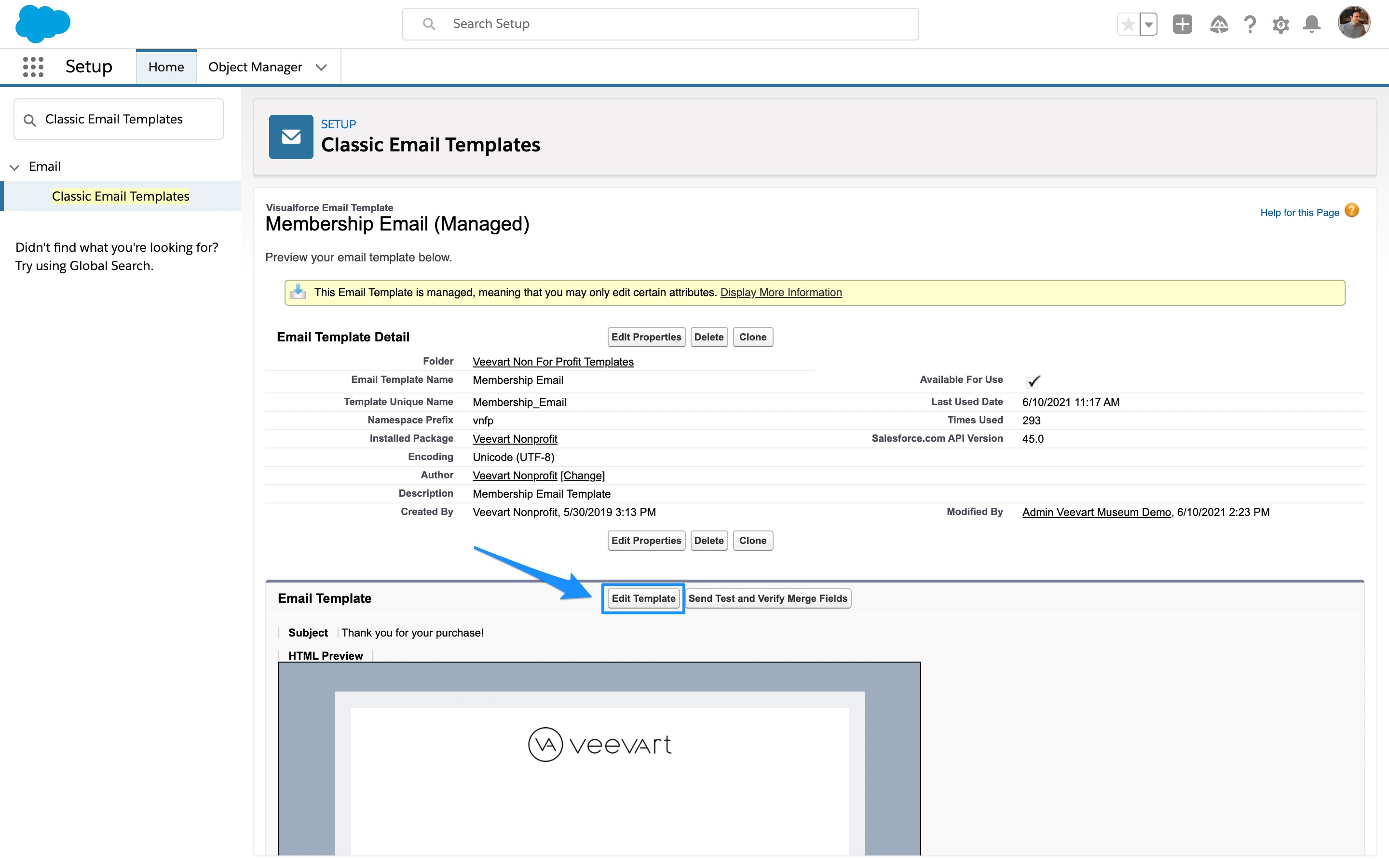1389x868 pixels.
Task: Click the Help for this Page question icon
Action: point(1352,211)
